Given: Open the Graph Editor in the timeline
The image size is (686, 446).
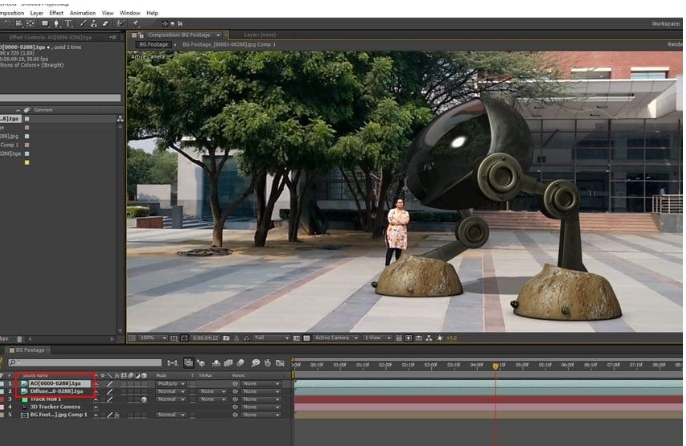Looking at the screenshot, I should pos(280,363).
